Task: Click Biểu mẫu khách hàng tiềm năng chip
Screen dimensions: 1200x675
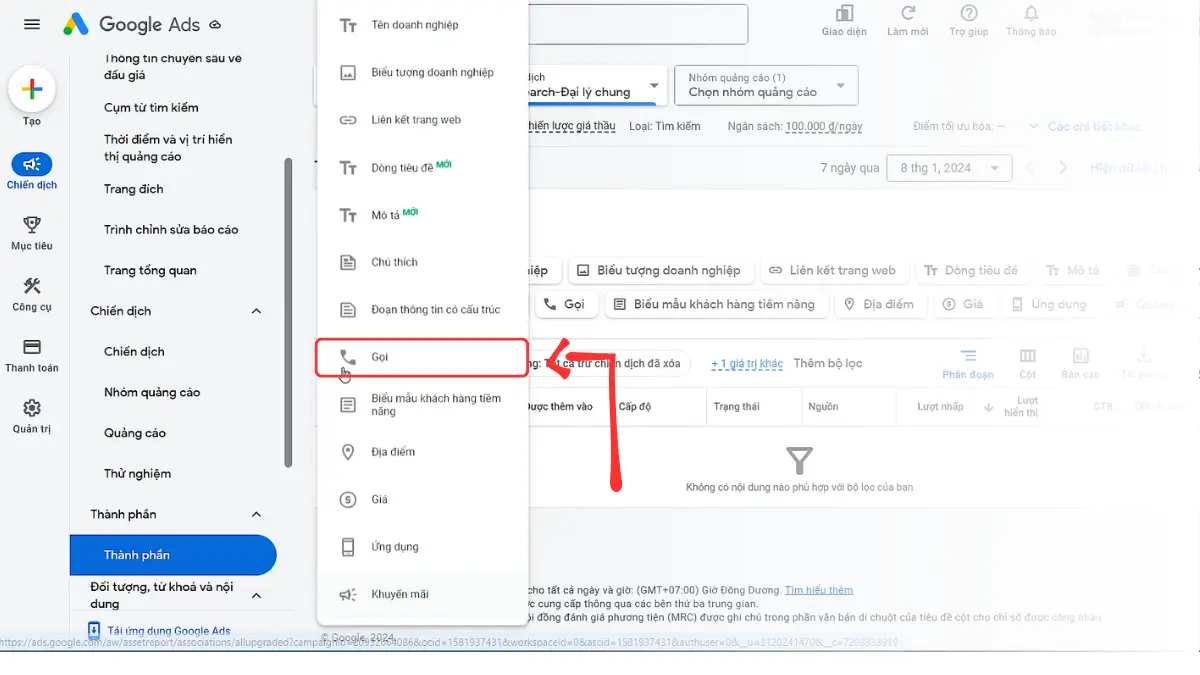Action: (717, 304)
